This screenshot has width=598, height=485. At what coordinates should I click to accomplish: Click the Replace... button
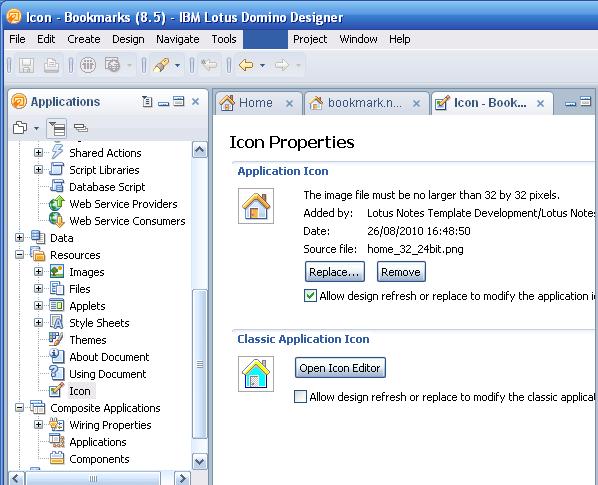pyautogui.click(x=334, y=272)
